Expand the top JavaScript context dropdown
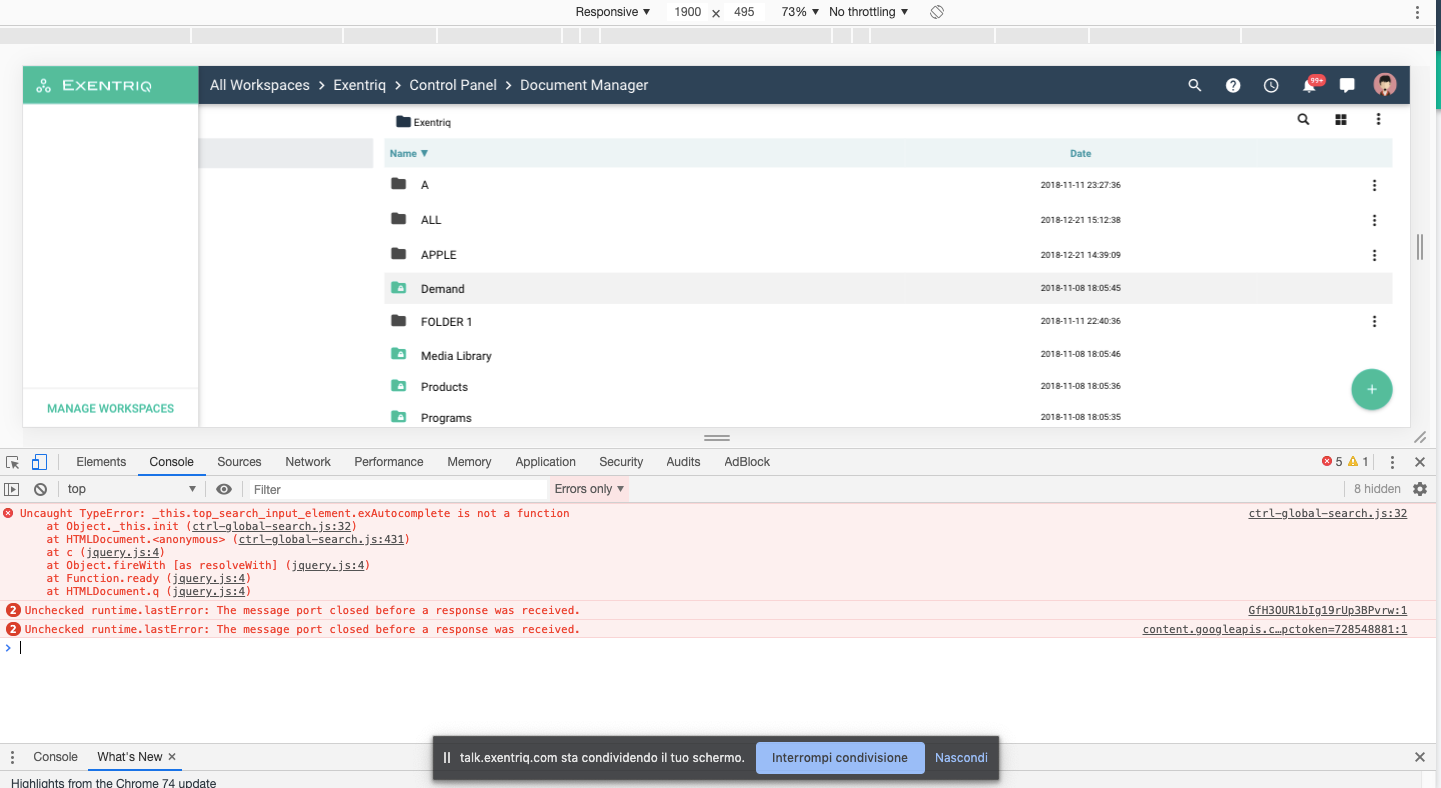Screen dimensions: 1441x788 [131, 489]
